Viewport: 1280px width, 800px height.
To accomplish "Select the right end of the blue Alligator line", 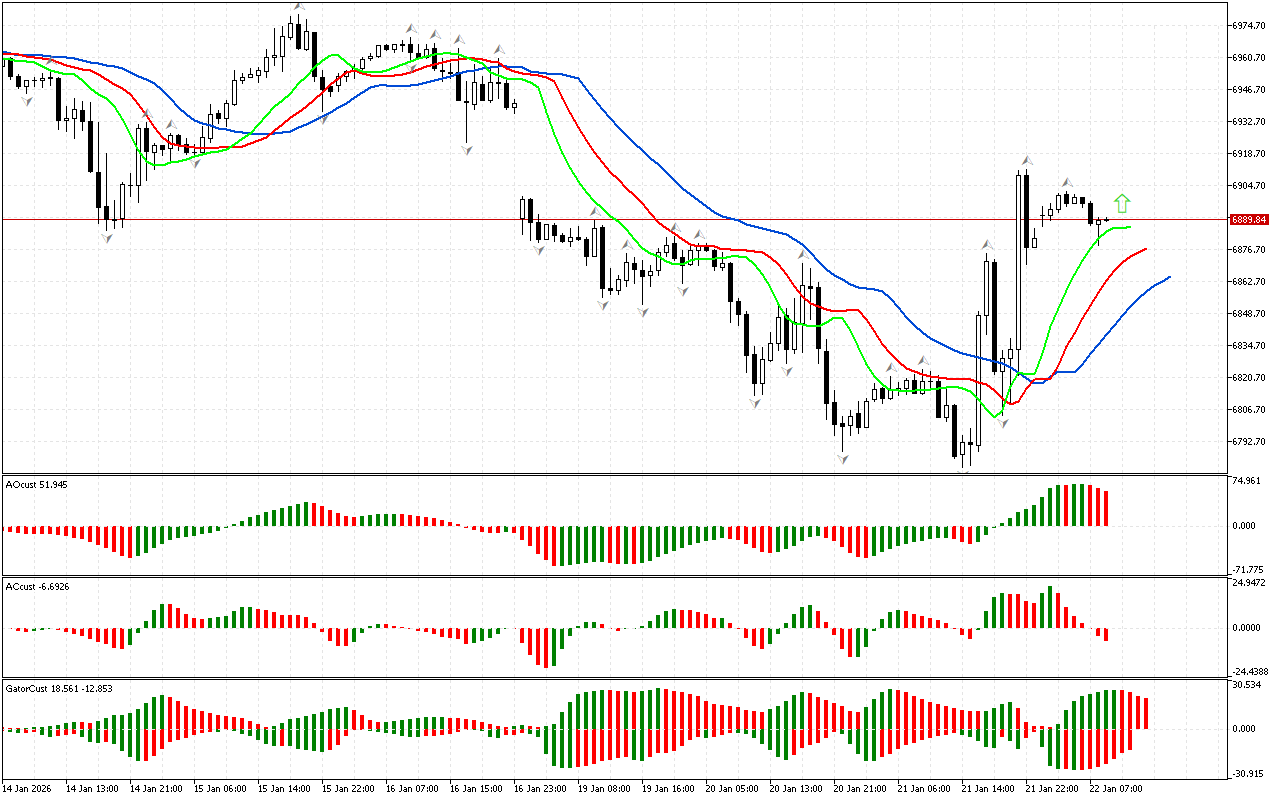I will 1168,277.
